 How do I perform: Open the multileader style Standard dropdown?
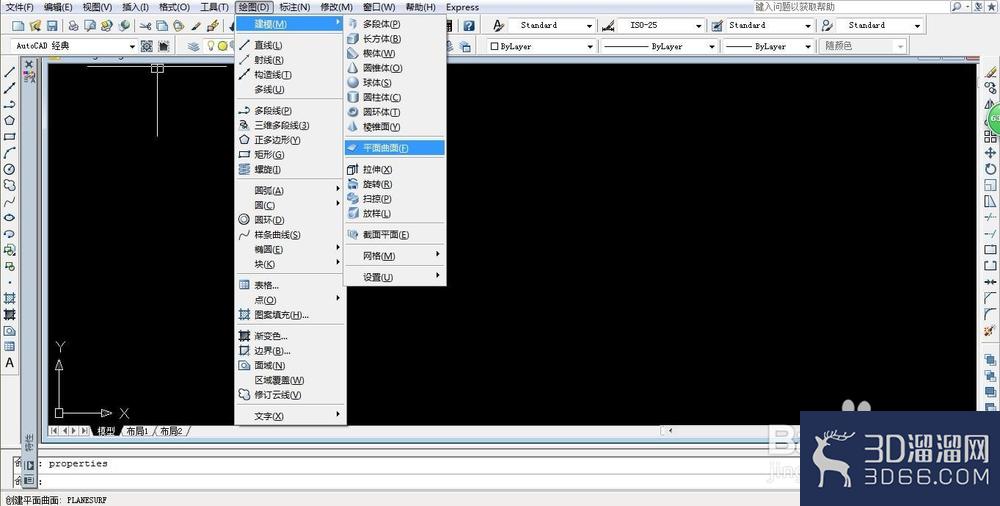click(917, 26)
